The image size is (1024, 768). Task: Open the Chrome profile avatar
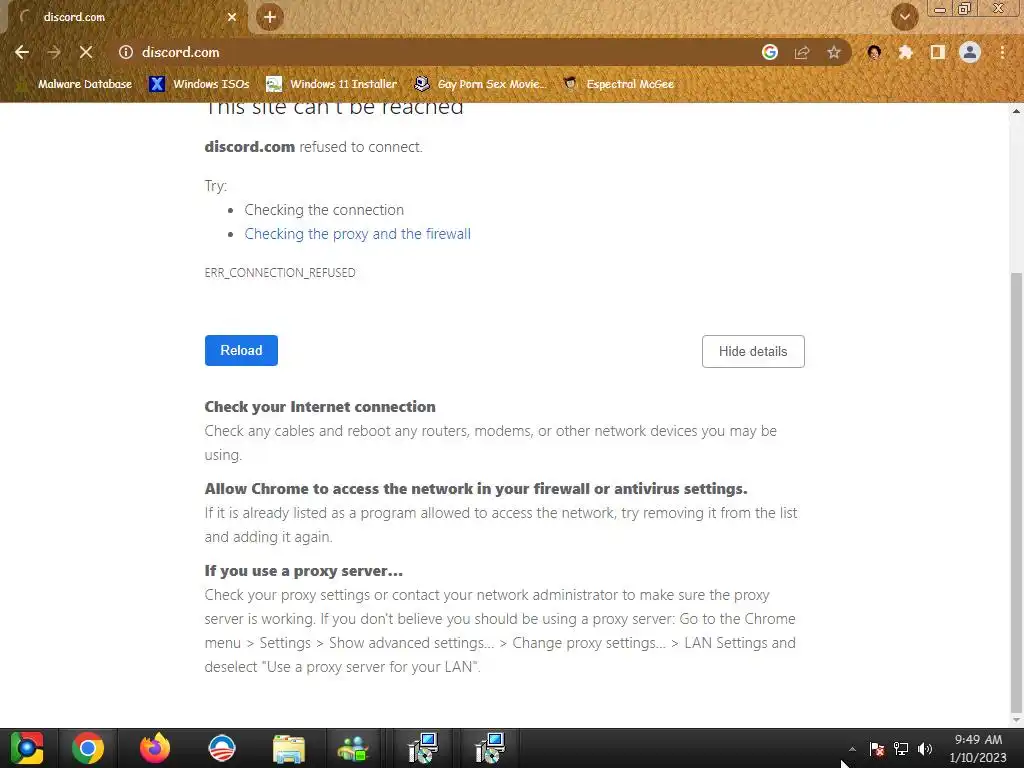coord(970,52)
